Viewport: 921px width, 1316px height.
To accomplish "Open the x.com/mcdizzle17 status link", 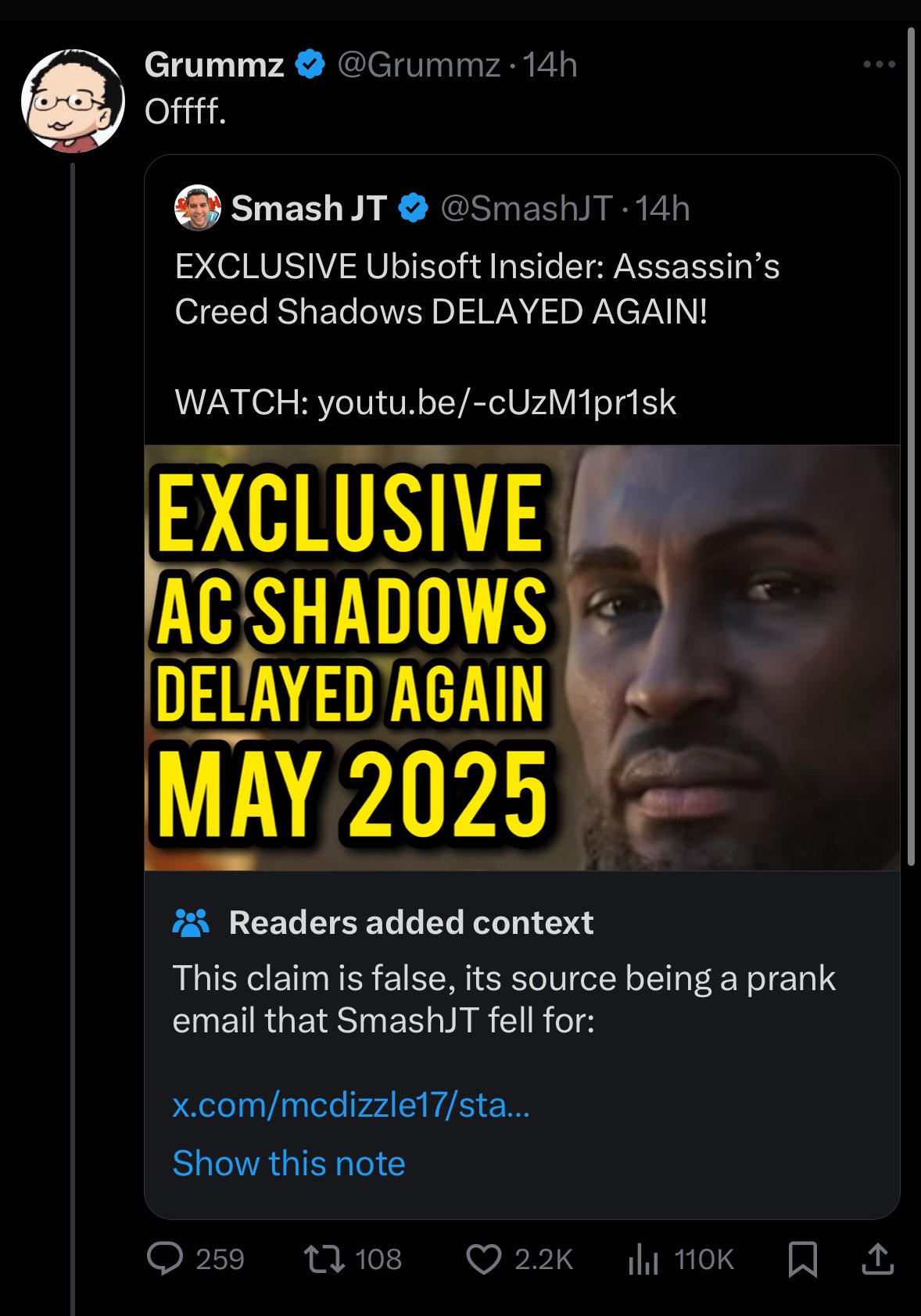I will 351,1105.
